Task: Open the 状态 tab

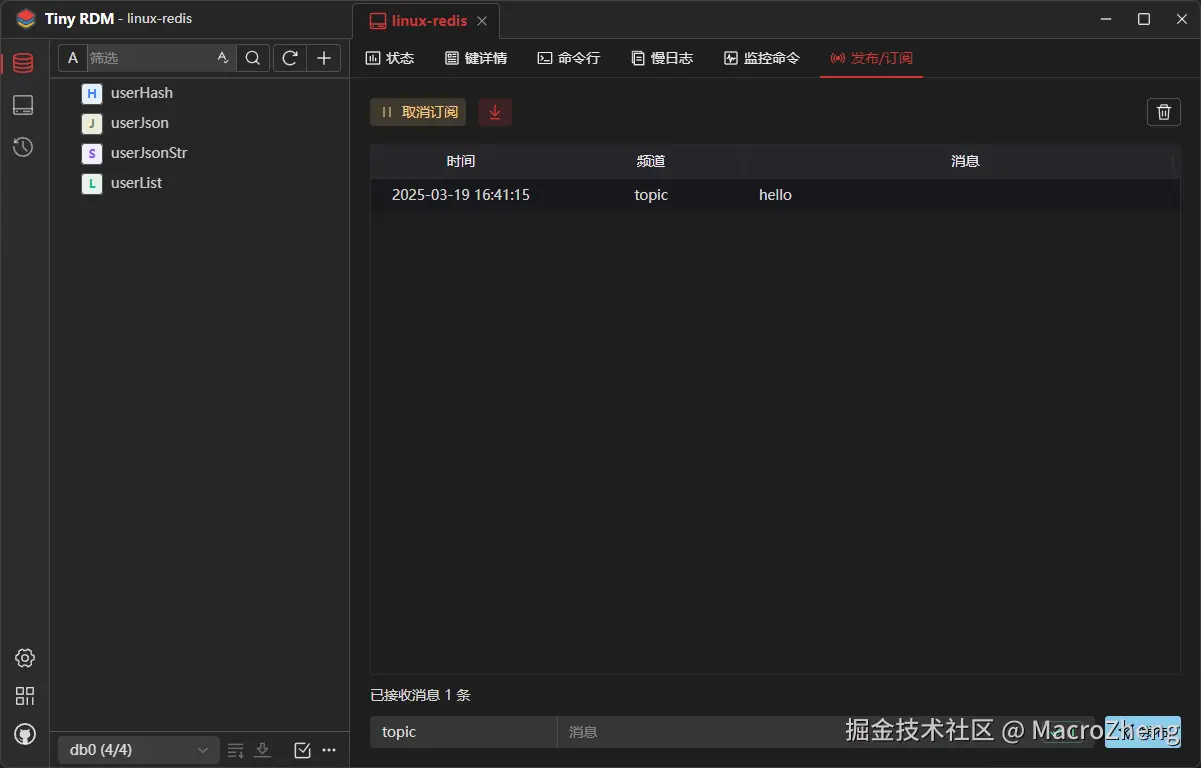Action: click(x=390, y=58)
